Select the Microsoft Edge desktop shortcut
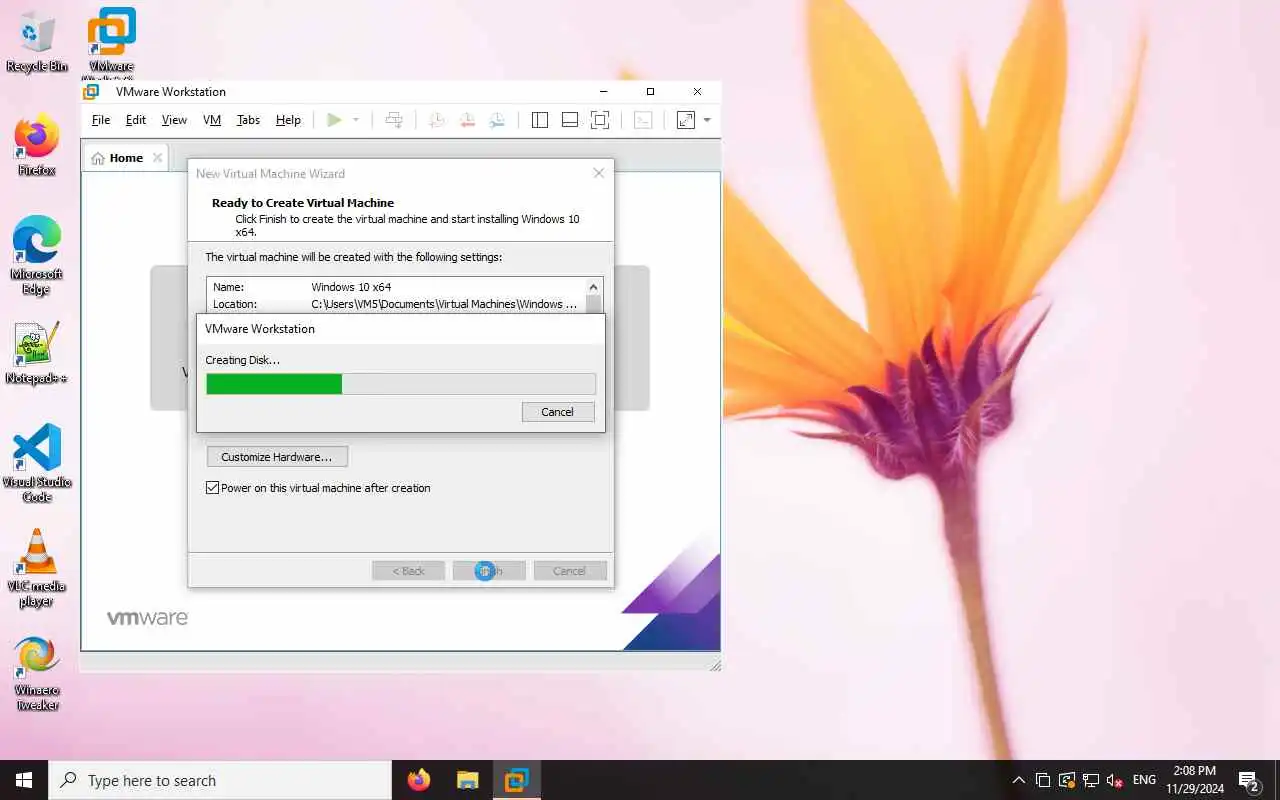The width and height of the screenshot is (1280, 800). pyautogui.click(x=37, y=256)
